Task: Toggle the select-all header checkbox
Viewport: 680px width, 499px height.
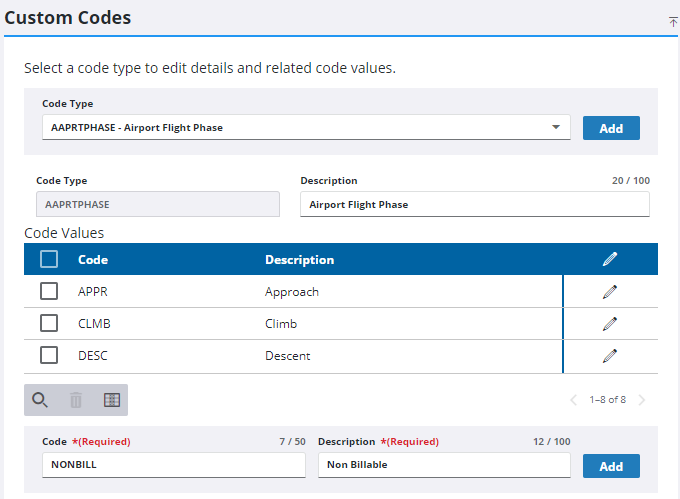Action: (49, 260)
